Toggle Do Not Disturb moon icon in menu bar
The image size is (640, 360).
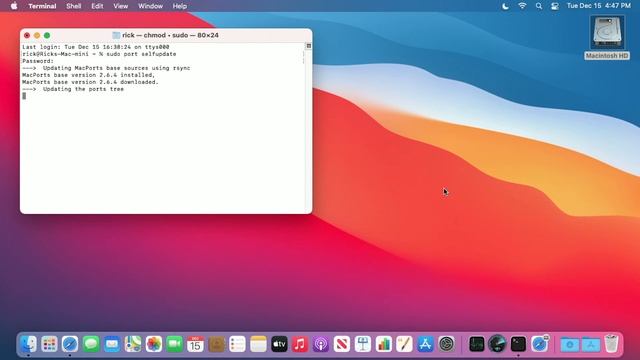pos(505,6)
